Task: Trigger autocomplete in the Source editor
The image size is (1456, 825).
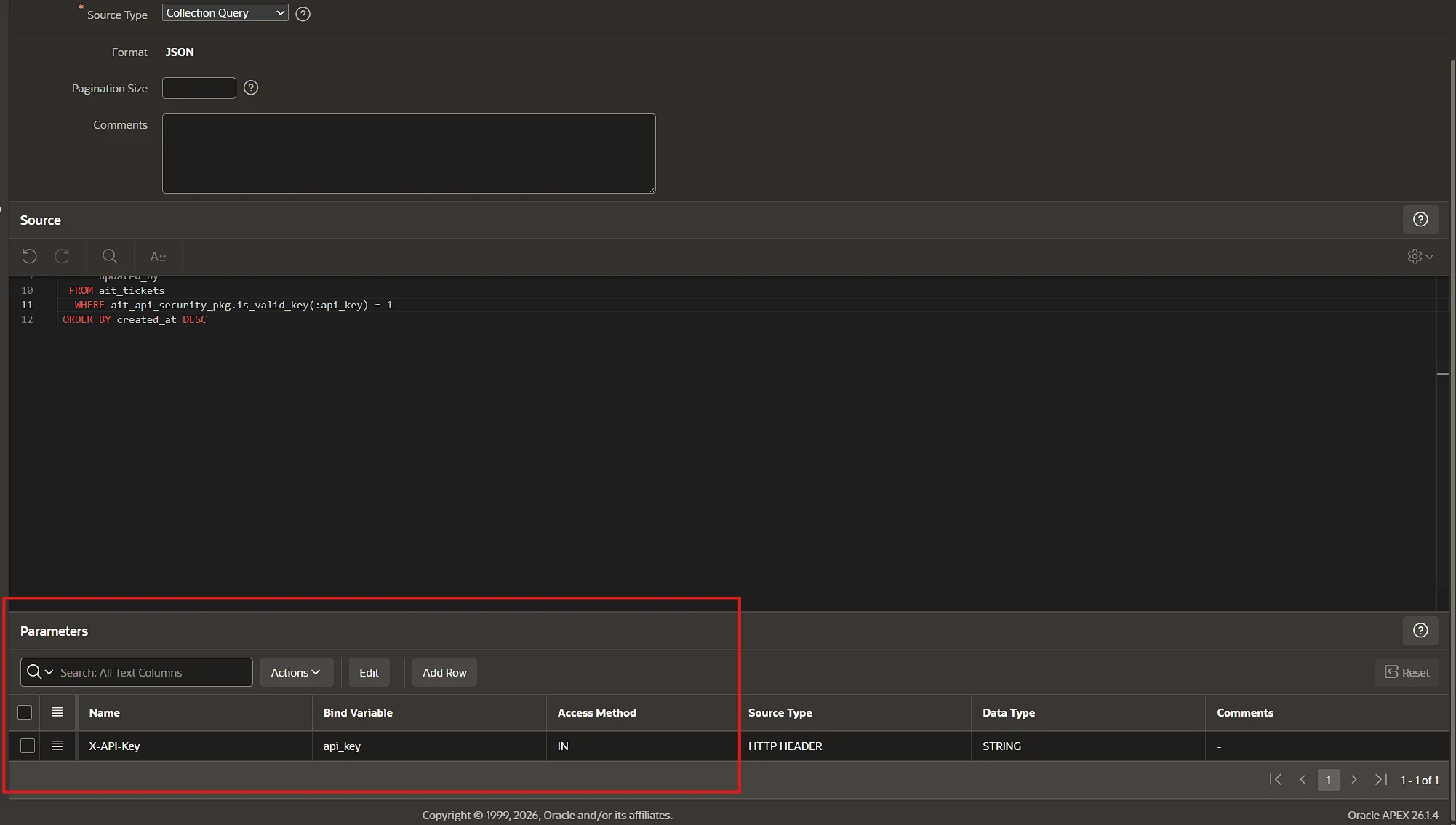Action: click(158, 256)
